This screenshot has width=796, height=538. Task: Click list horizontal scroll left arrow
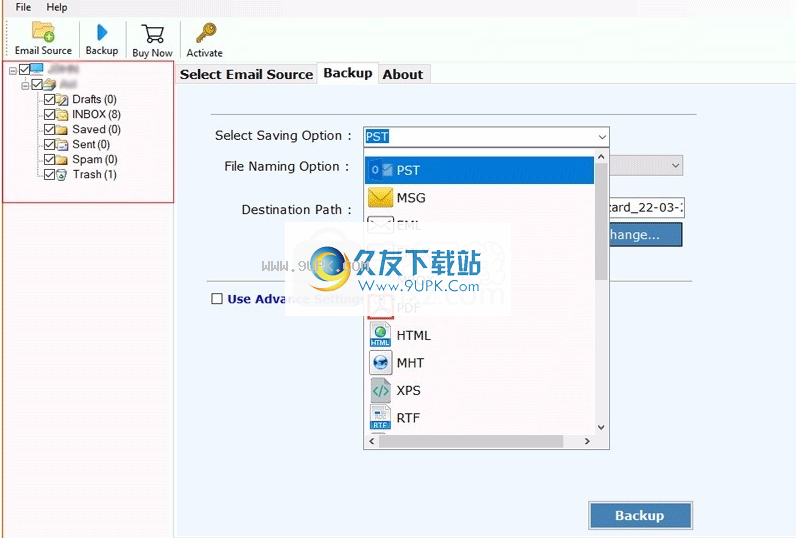click(x=372, y=441)
